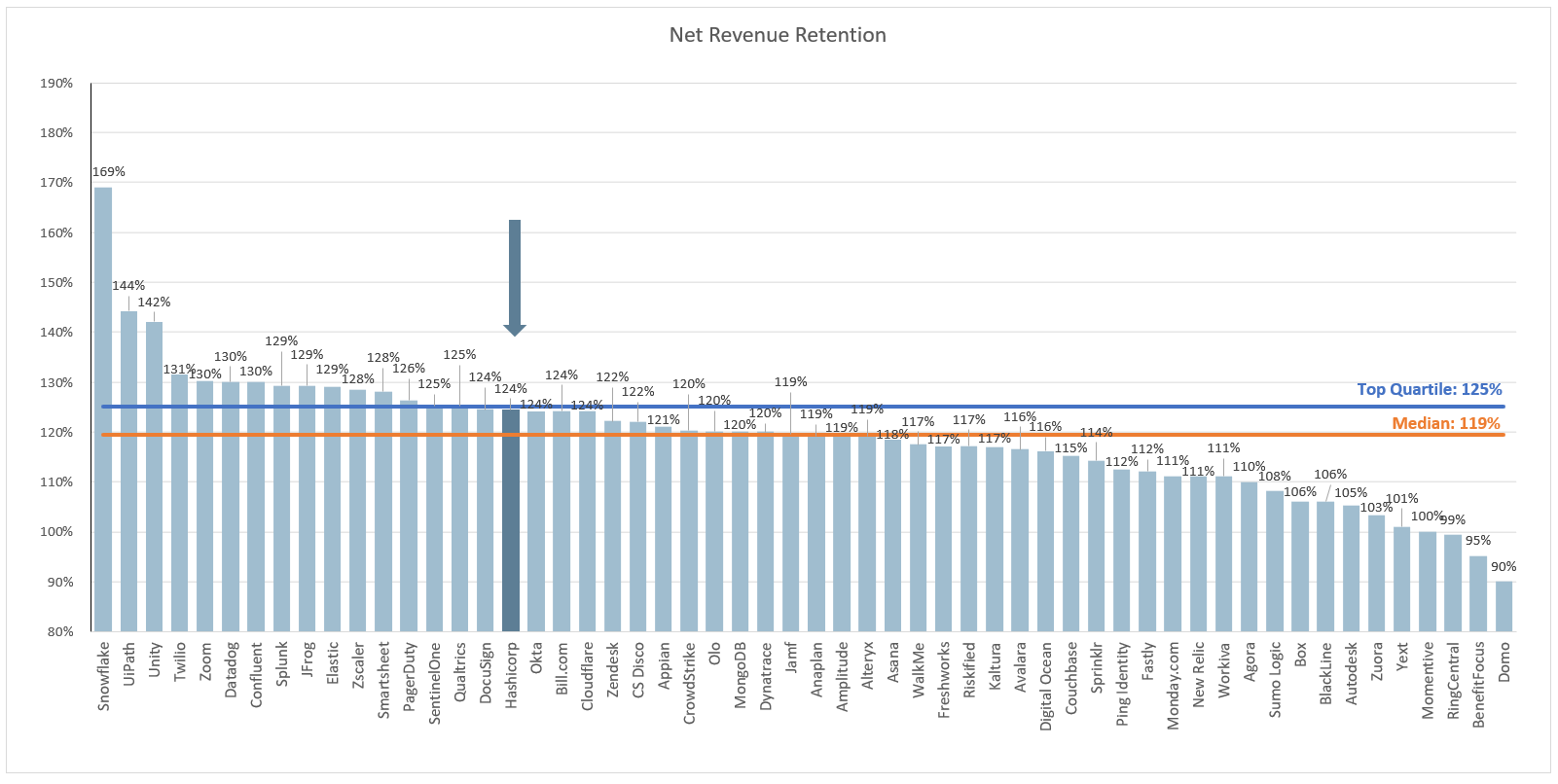The width and height of the screenshot is (1558, 784).
Task: Select the 140% y-axis label
Action: [56, 333]
